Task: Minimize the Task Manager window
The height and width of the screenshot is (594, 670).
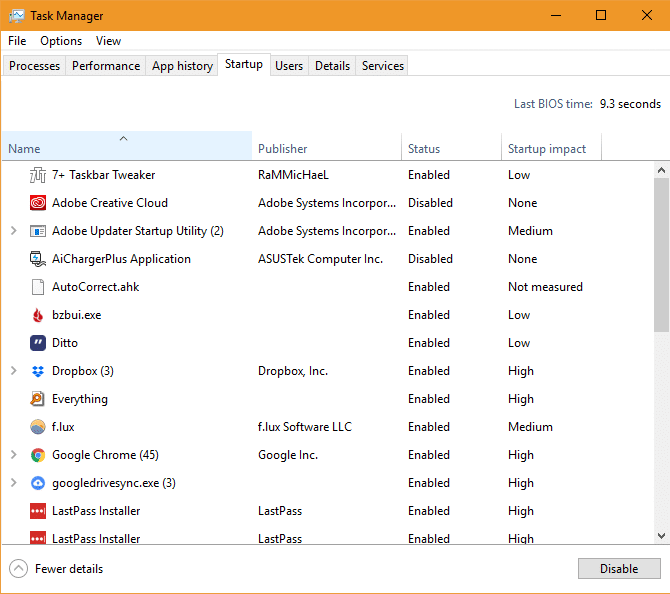Action: coord(555,15)
